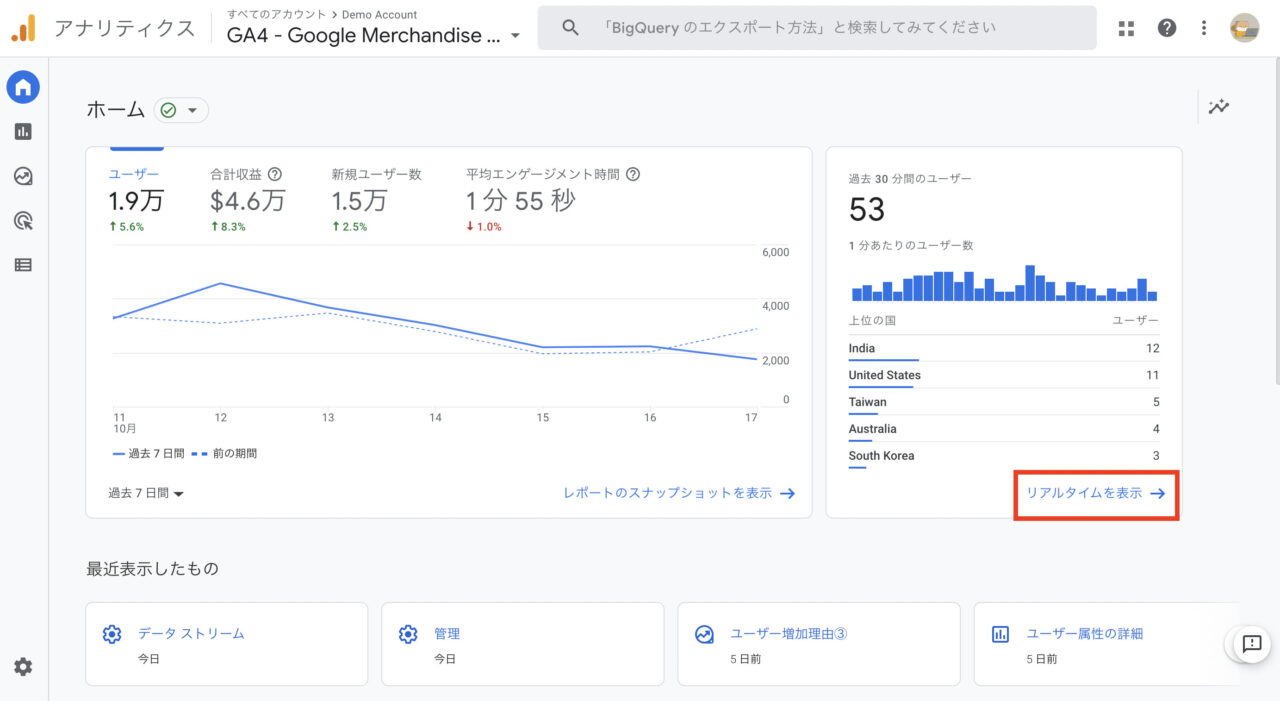Screen dimensions: 1280x701
Task: Click magnifier icon in search bar
Action: pyautogui.click(x=570, y=28)
